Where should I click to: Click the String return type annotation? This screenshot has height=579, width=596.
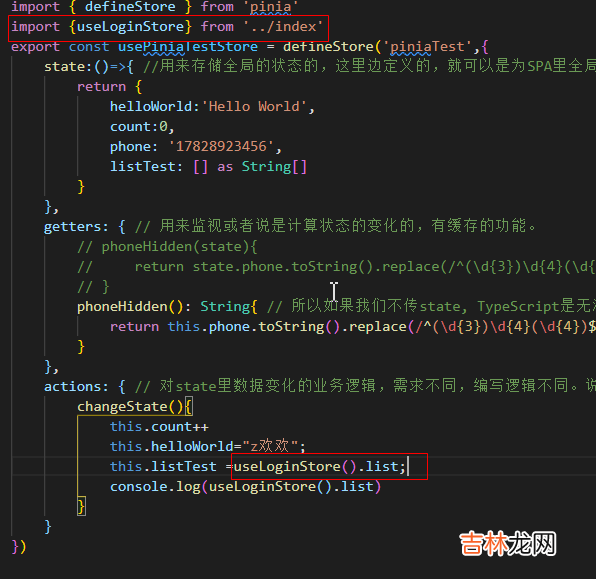(225, 307)
